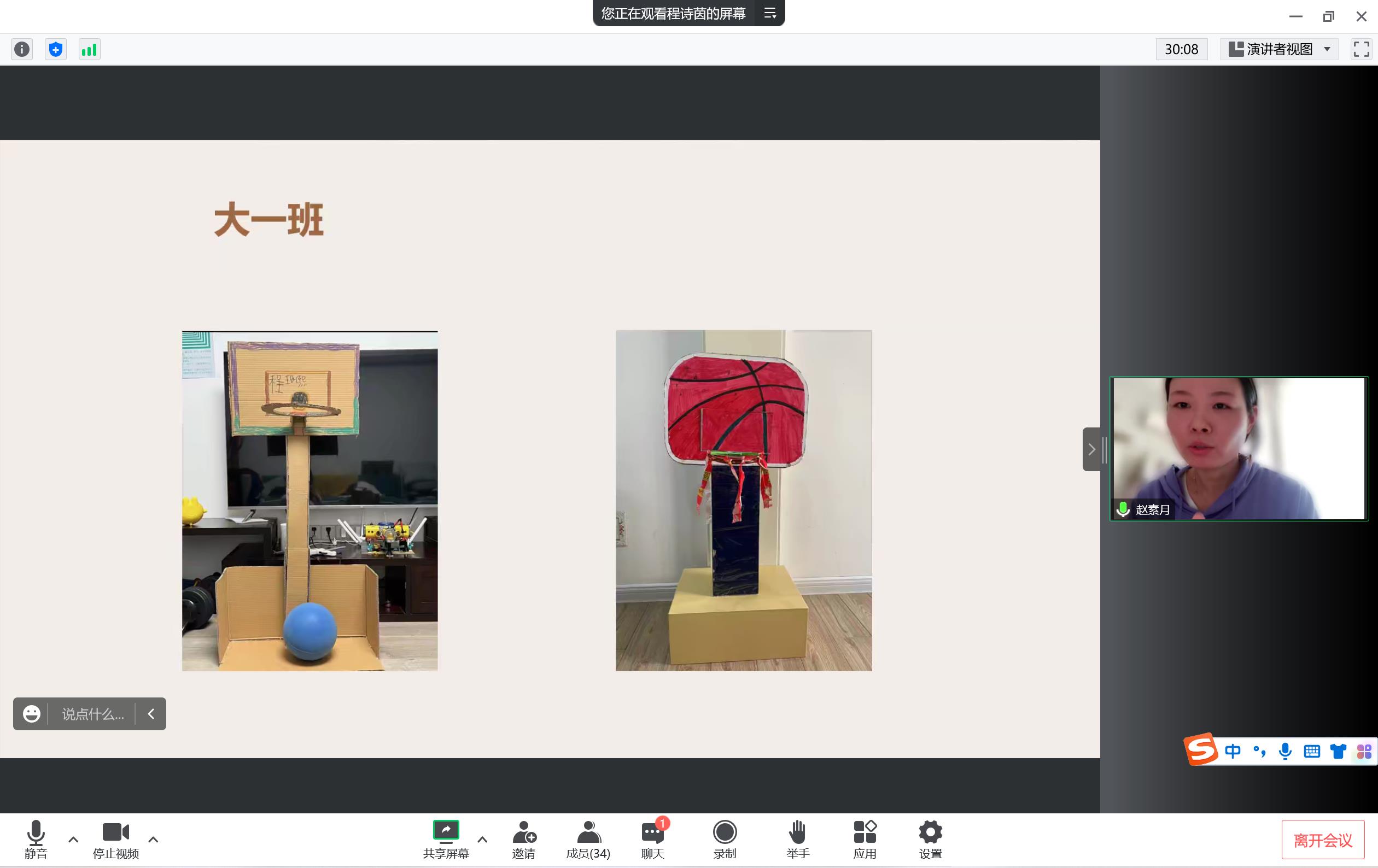
Task: Start sharing with 共享屏幕
Action: (x=446, y=840)
